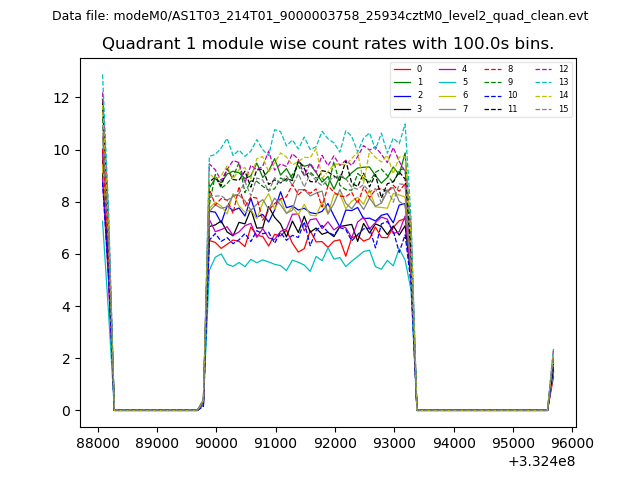
Task: Click the y-axis tick label 12
Action: 62,98
